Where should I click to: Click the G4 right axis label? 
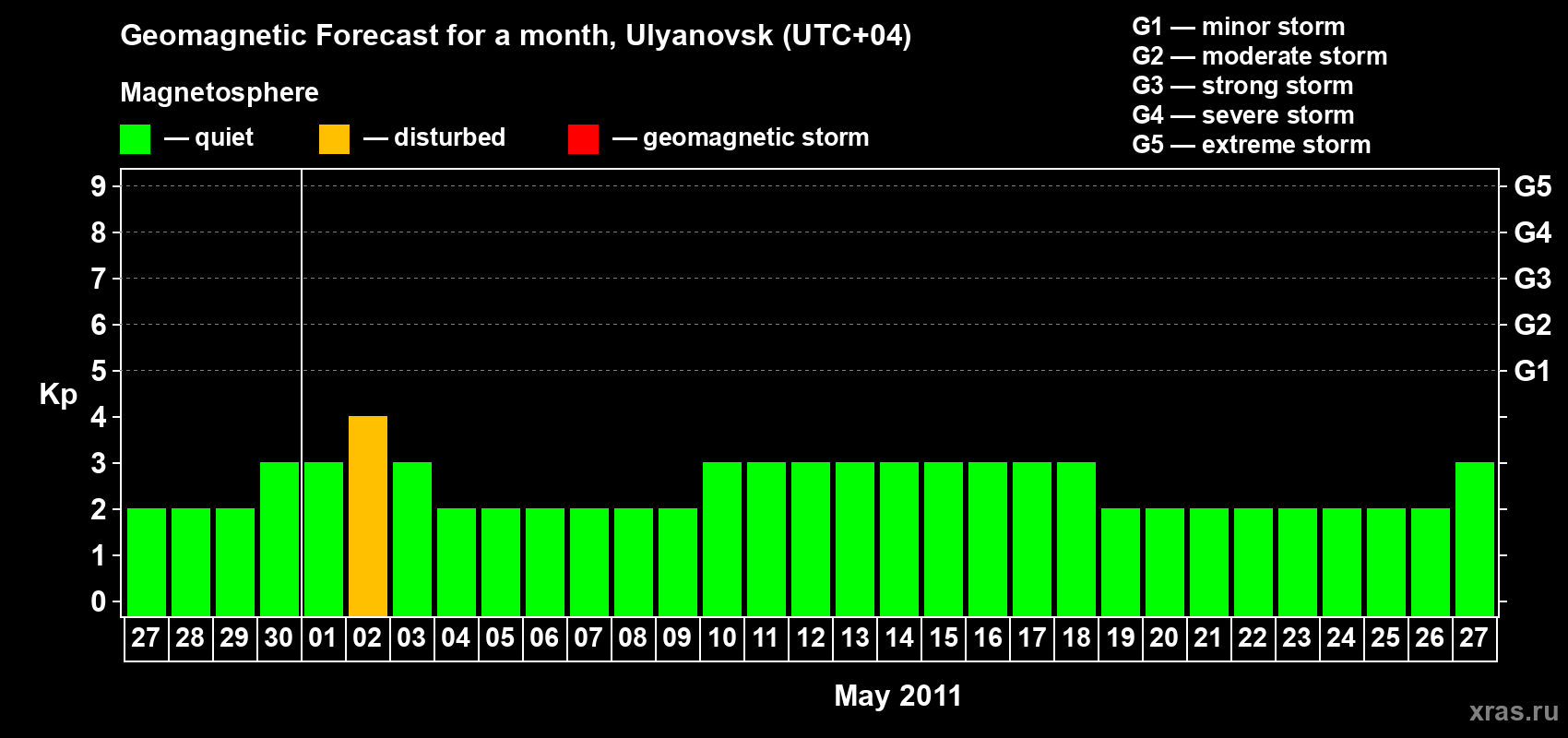(x=1532, y=232)
